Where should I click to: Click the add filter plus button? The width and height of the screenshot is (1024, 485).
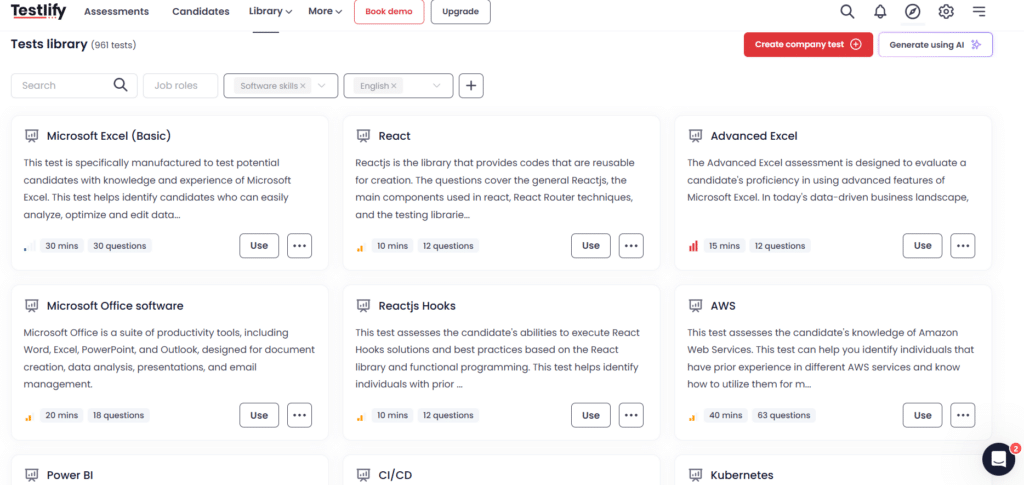[471, 86]
